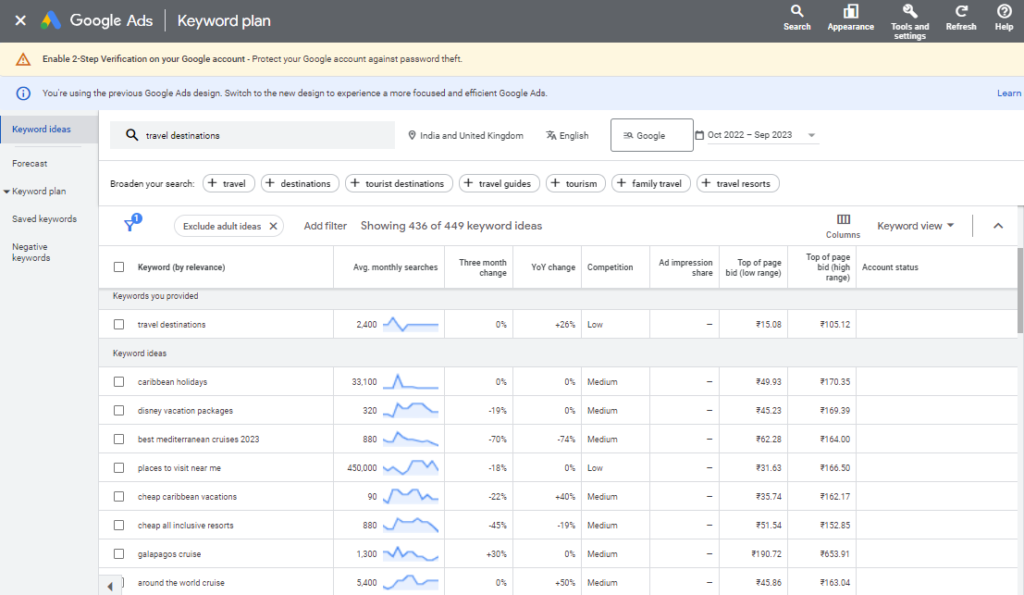The image size is (1024, 595).
Task: Click the magnifier icon in keyword search box
Action: 132,135
